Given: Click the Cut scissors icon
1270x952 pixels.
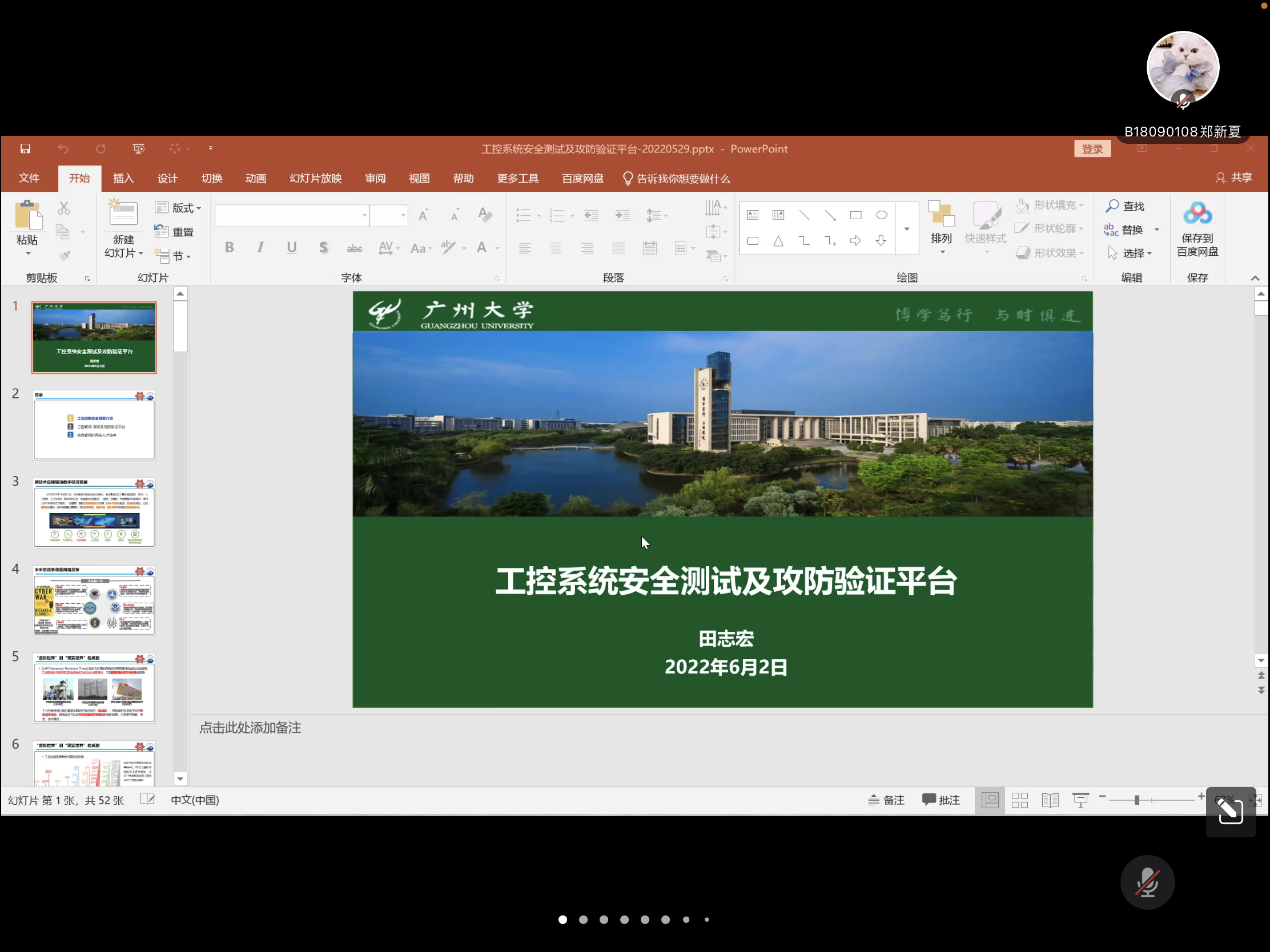Looking at the screenshot, I should tap(64, 208).
